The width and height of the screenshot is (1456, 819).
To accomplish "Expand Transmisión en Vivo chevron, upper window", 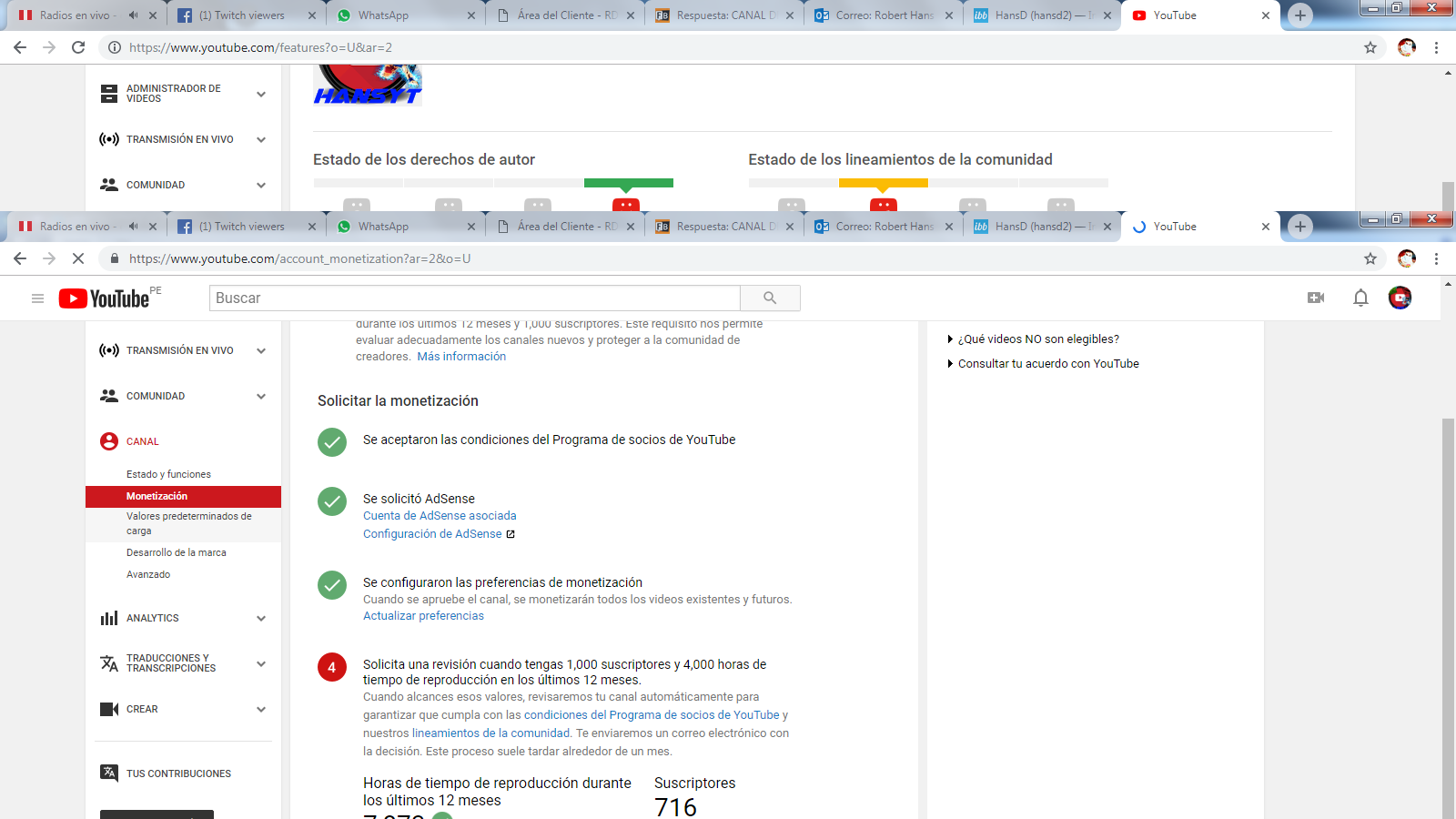I will click(x=261, y=139).
